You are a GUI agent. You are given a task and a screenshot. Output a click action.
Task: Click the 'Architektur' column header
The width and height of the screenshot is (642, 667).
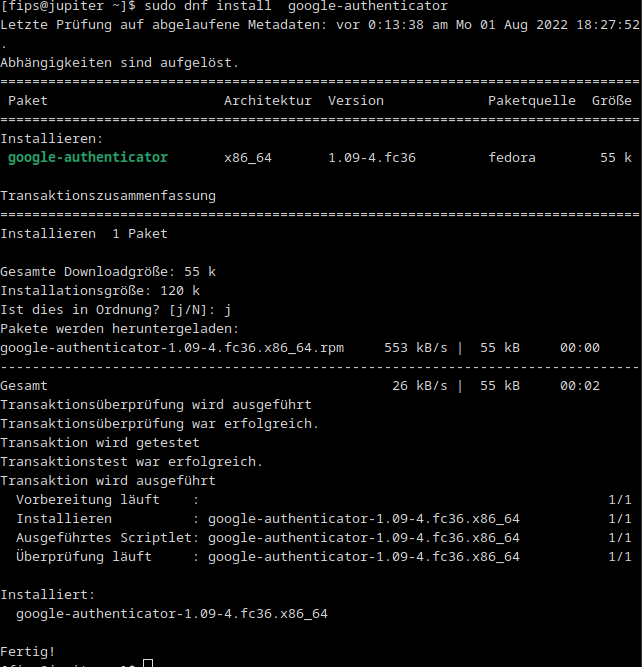[x=267, y=101]
